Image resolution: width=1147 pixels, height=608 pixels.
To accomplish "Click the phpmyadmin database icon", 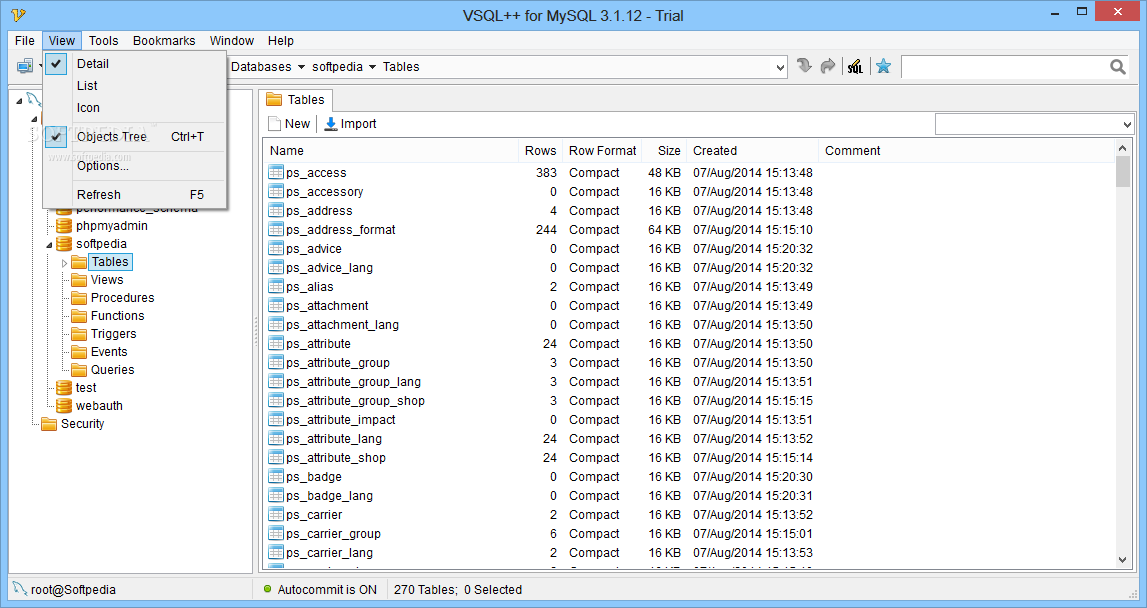I will tap(64, 225).
